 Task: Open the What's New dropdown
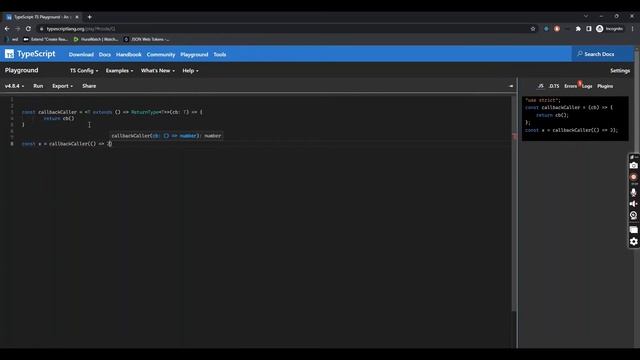158,71
